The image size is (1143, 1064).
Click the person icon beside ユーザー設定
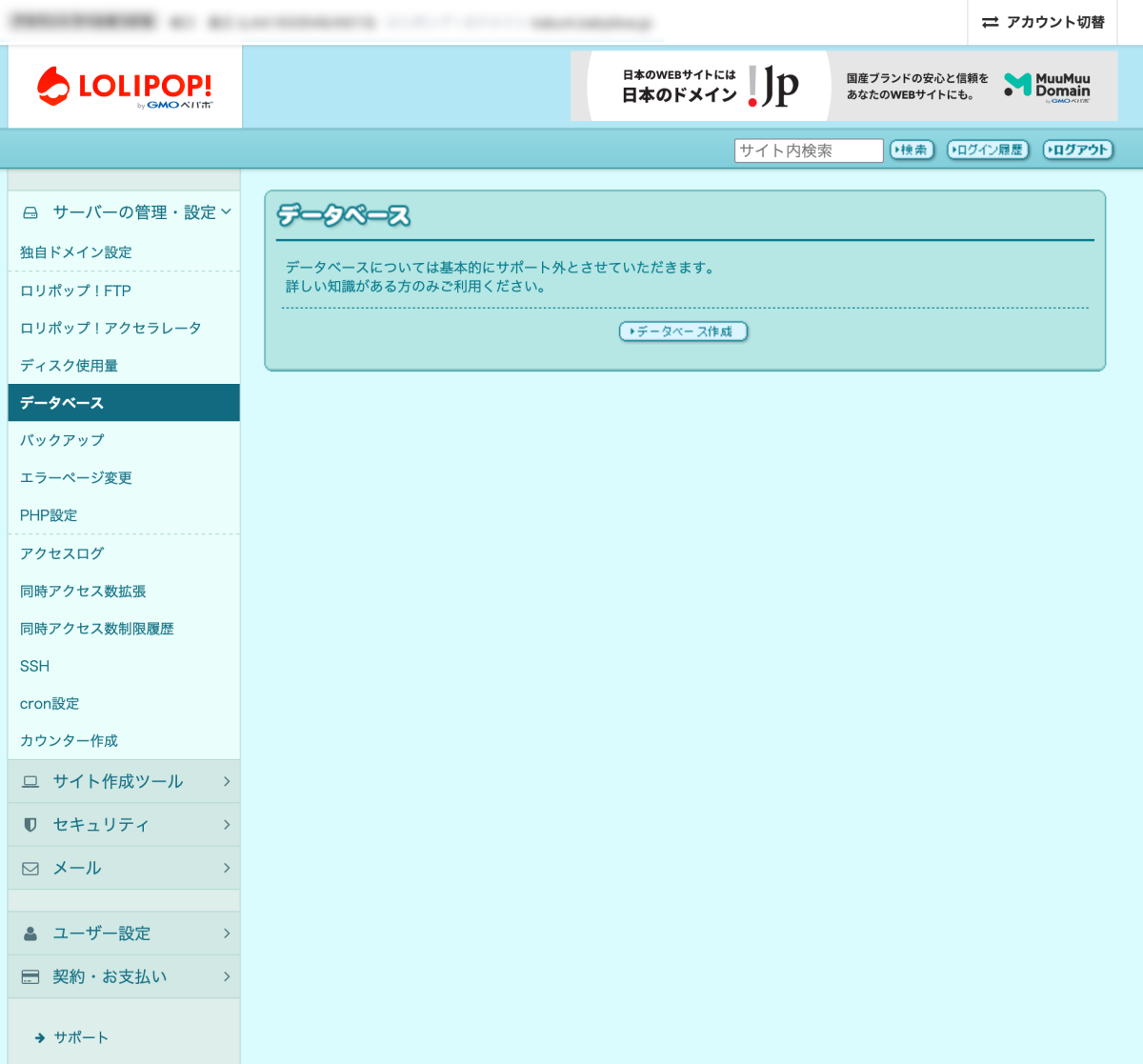coord(30,934)
